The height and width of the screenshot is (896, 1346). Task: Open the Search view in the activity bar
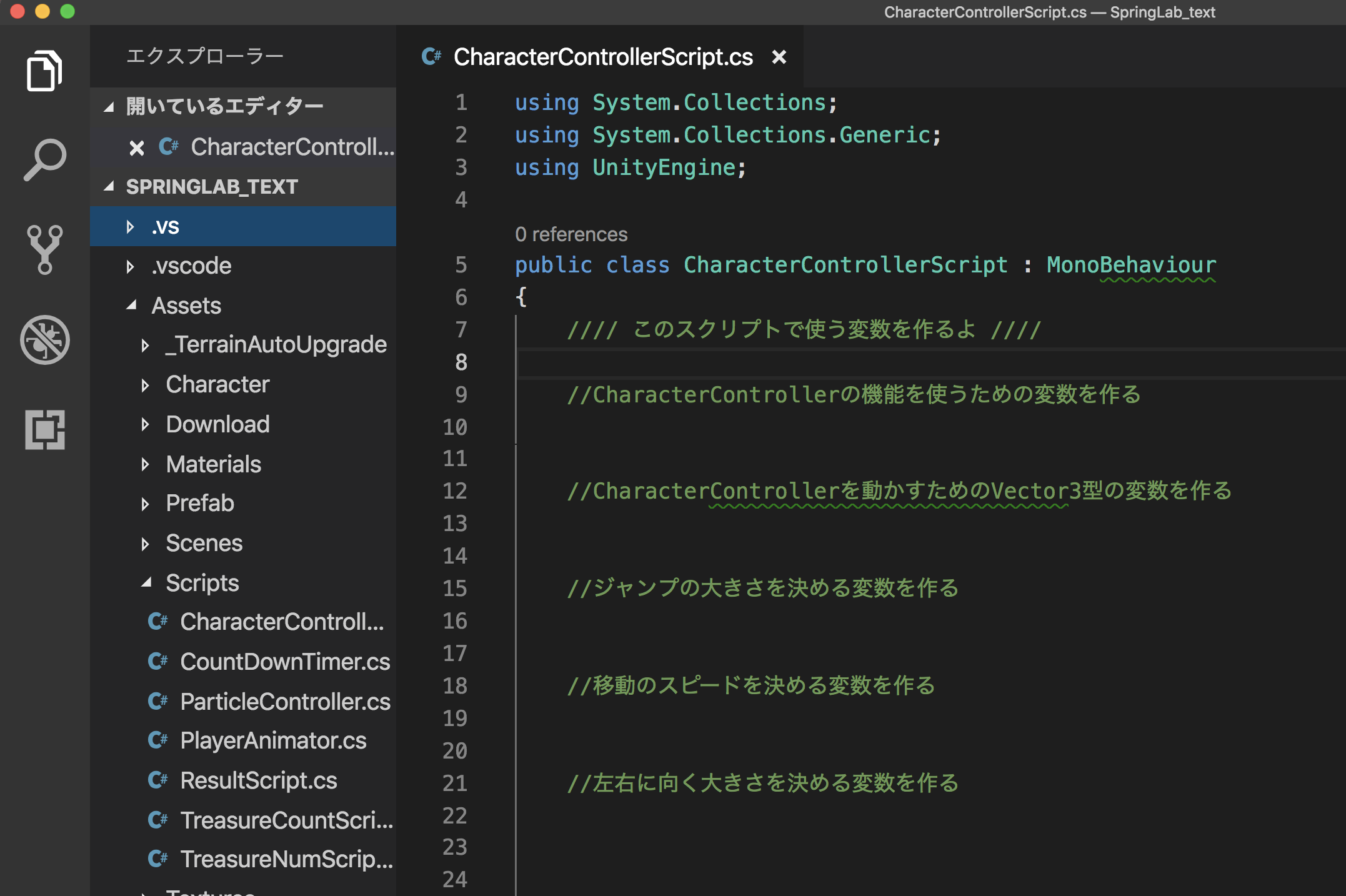[46, 159]
